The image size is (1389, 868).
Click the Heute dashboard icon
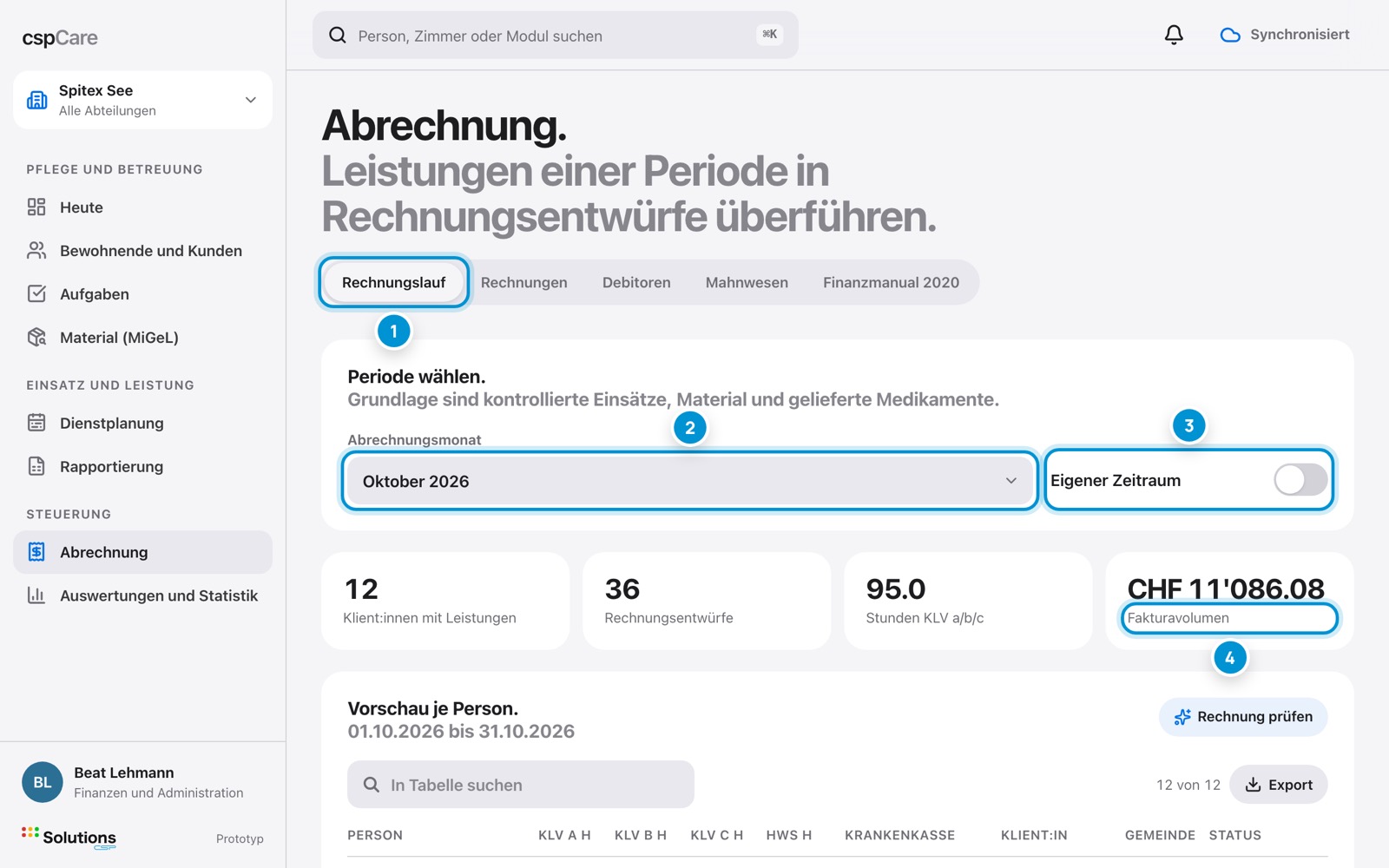pos(36,207)
